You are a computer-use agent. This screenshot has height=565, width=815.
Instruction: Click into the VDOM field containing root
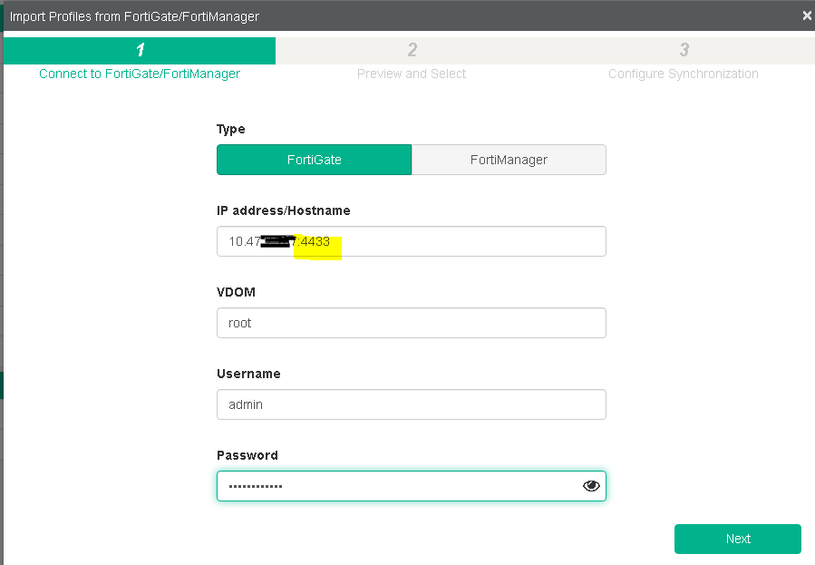411,323
